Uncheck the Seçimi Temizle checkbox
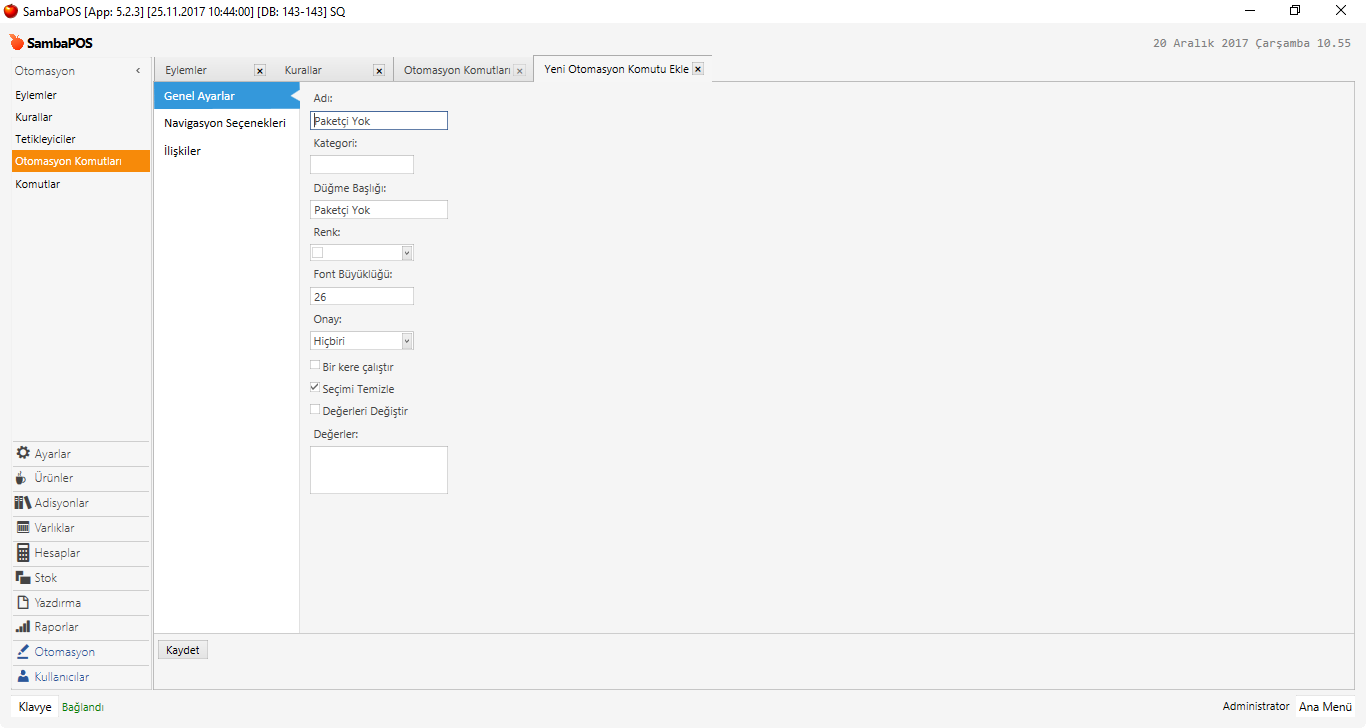1366x728 pixels. [316, 388]
